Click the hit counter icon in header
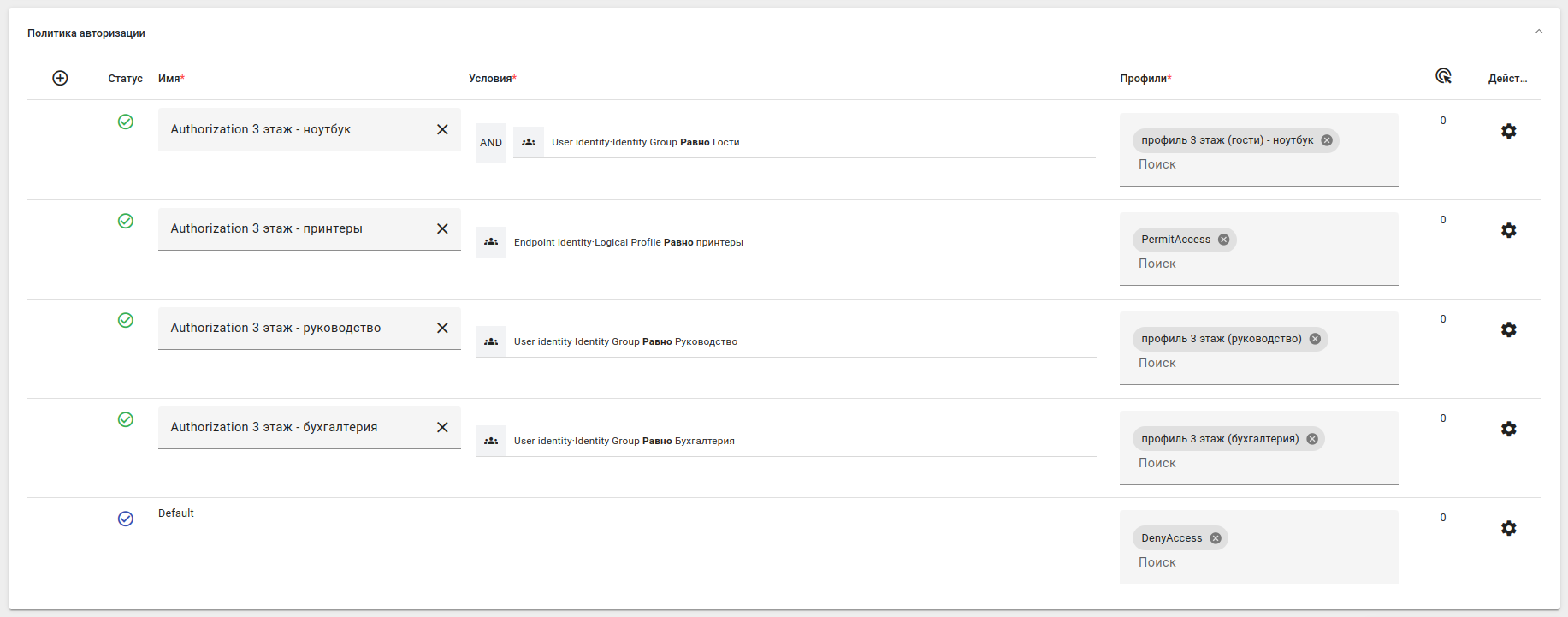 (x=1443, y=76)
